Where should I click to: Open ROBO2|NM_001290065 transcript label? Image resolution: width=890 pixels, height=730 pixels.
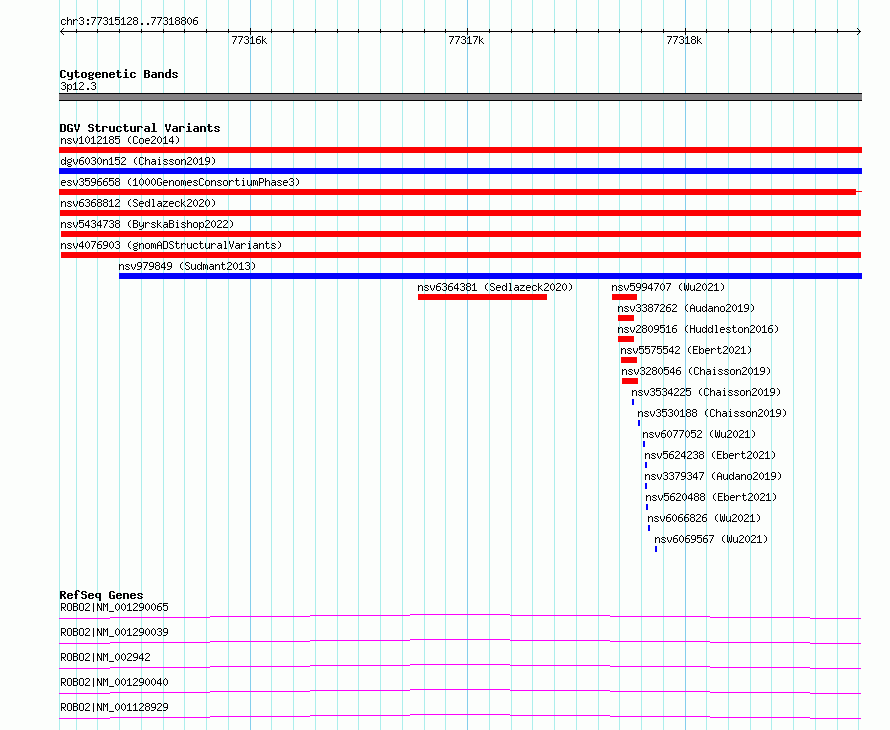coord(114,607)
